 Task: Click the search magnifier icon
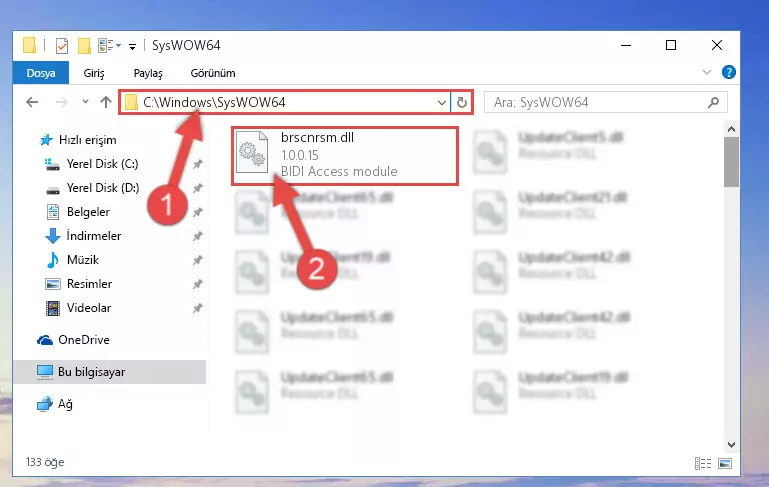click(714, 102)
